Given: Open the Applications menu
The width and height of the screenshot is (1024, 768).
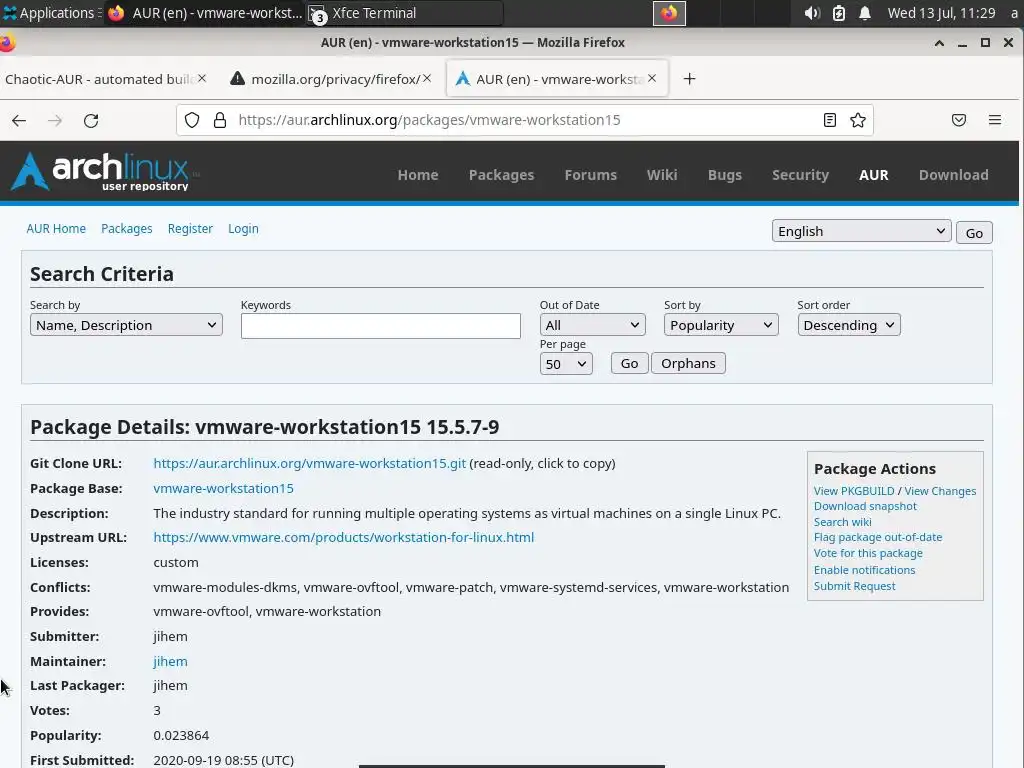Looking at the screenshot, I should tap(51, 13).
